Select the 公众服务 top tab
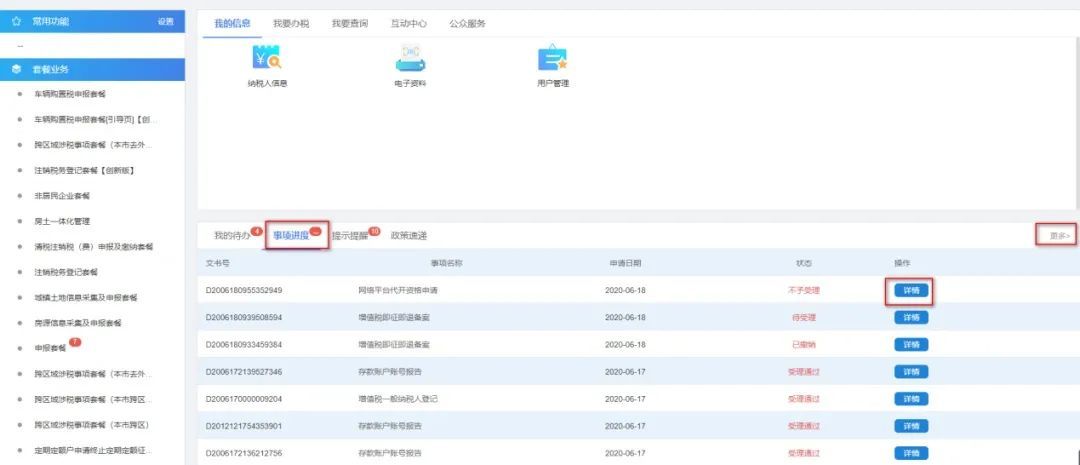 tap(467, 23)
